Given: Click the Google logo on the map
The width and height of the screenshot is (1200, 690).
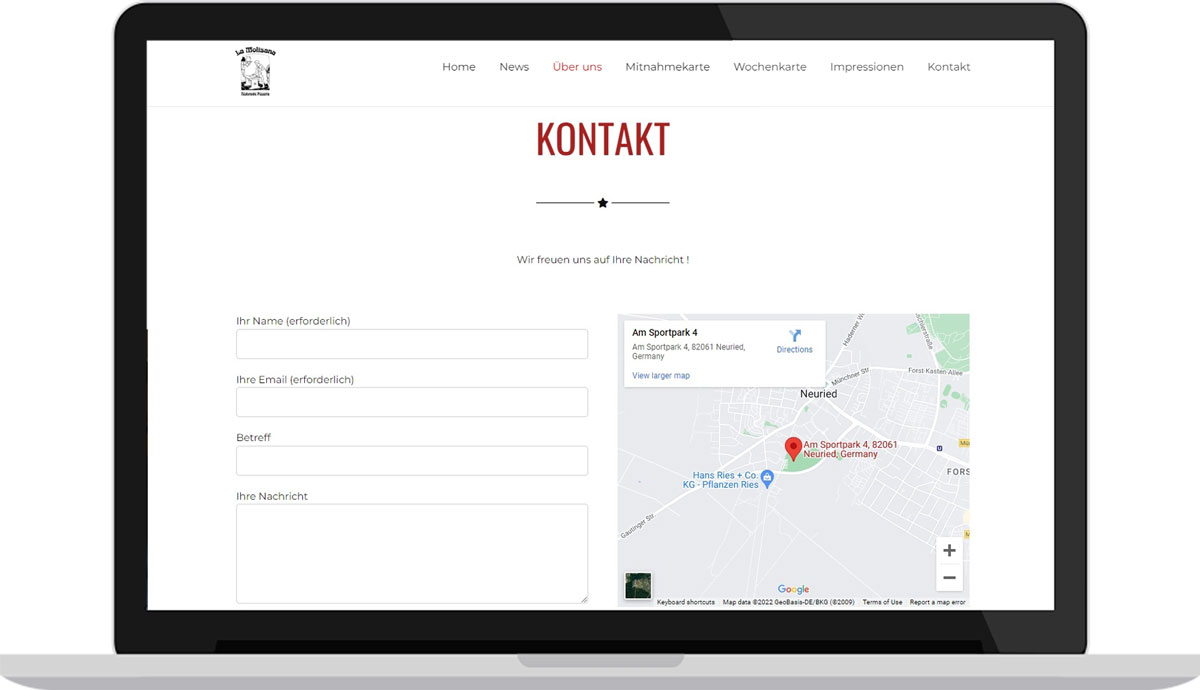Looking at the screenshot, I should (x=793, y=590).
